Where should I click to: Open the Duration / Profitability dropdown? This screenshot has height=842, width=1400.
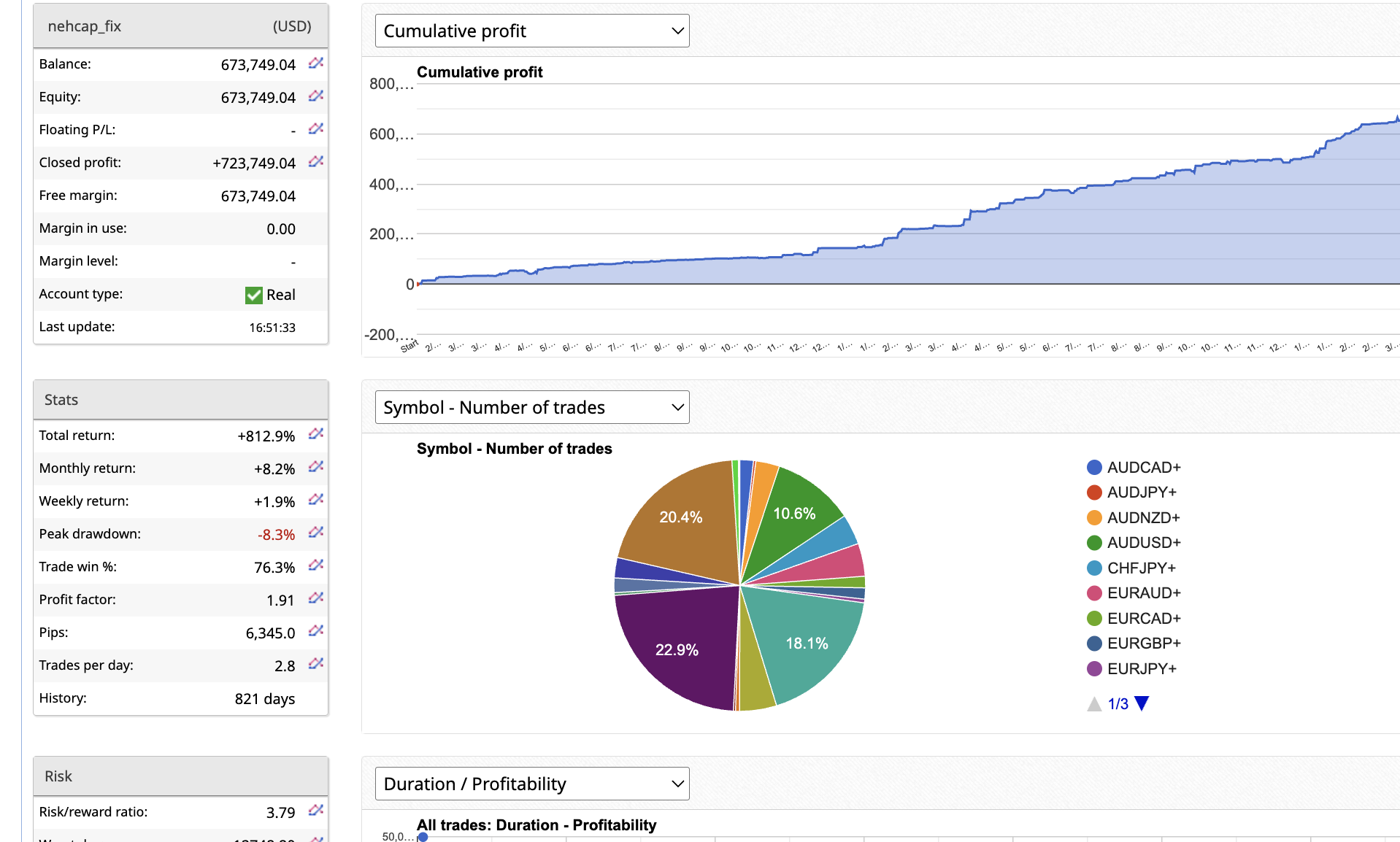click(531, 784)
